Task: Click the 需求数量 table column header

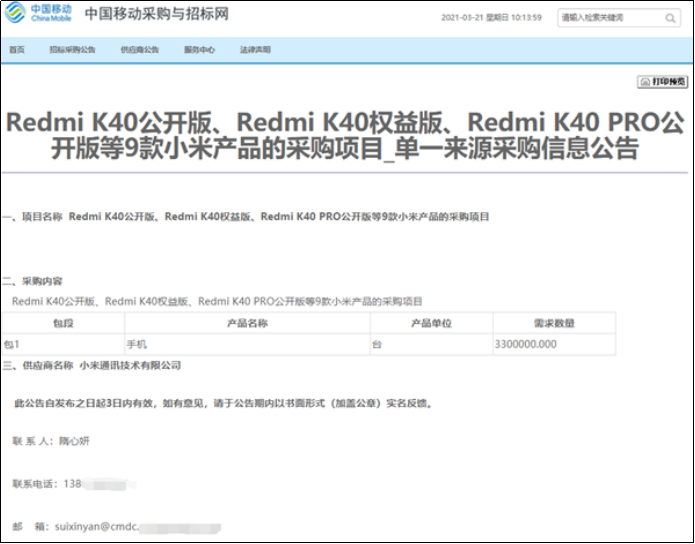Action: click(554, 323)
